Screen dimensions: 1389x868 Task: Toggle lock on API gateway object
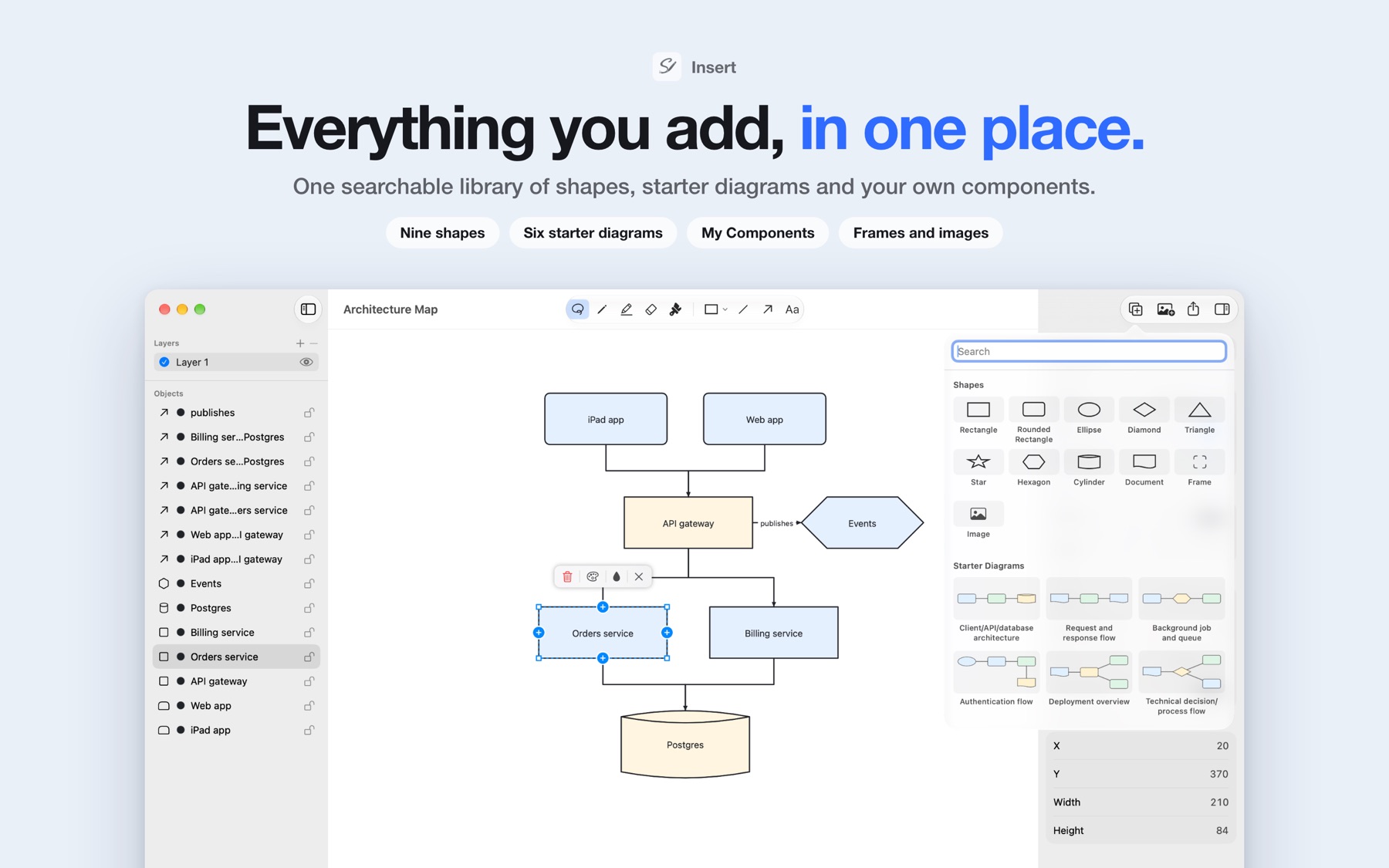coord(309,681)
